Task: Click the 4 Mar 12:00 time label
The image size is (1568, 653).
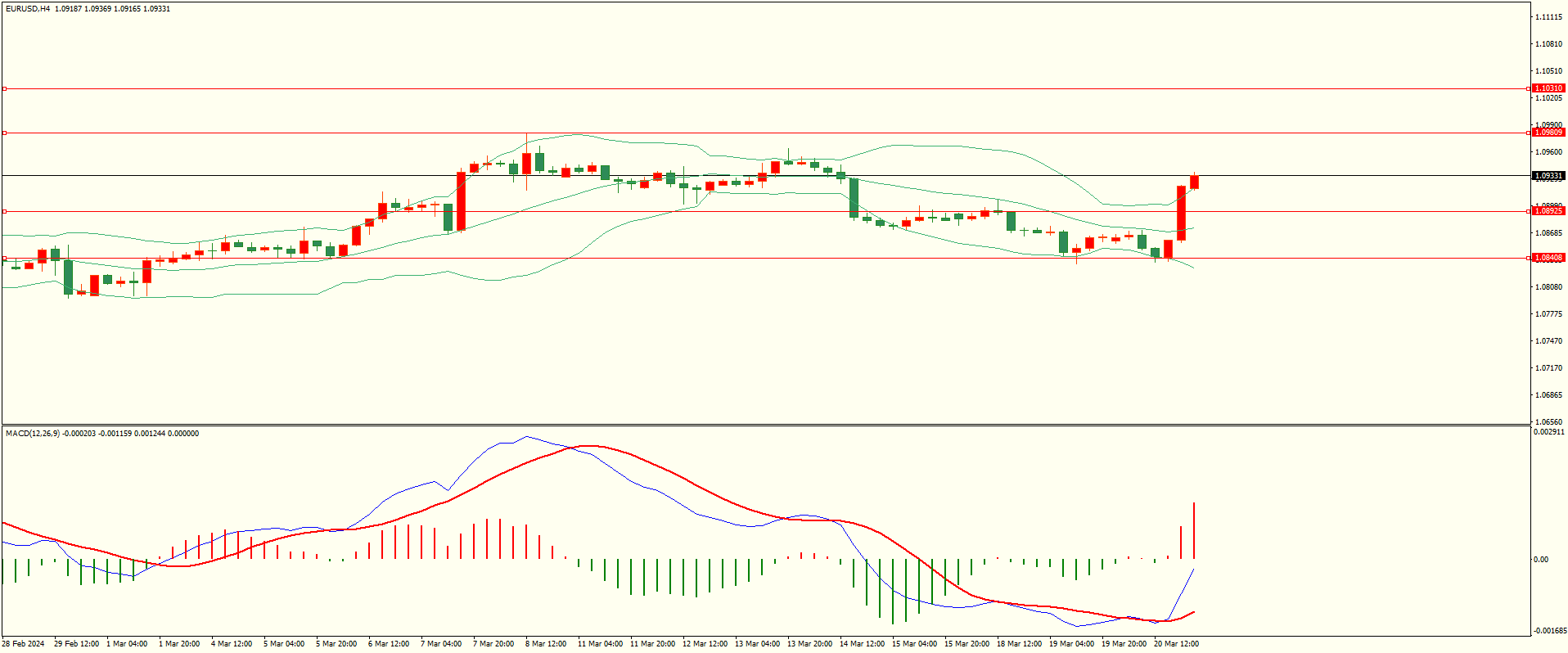Action: 232,644
